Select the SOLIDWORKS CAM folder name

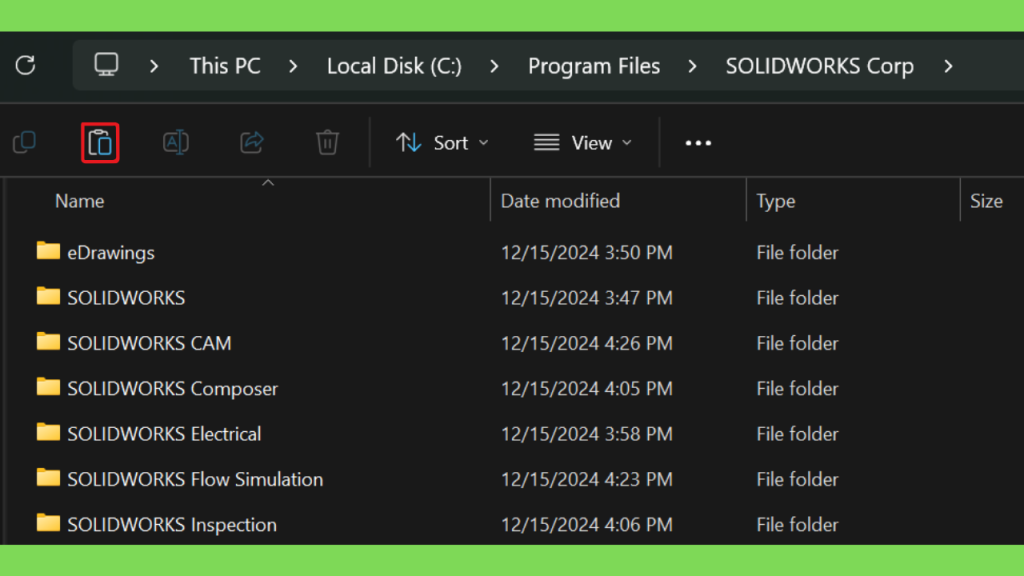[x=149, y=344]
